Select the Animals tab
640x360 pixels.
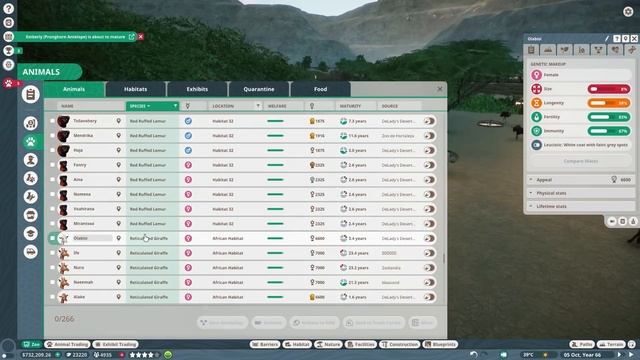[x=74, y=89]
